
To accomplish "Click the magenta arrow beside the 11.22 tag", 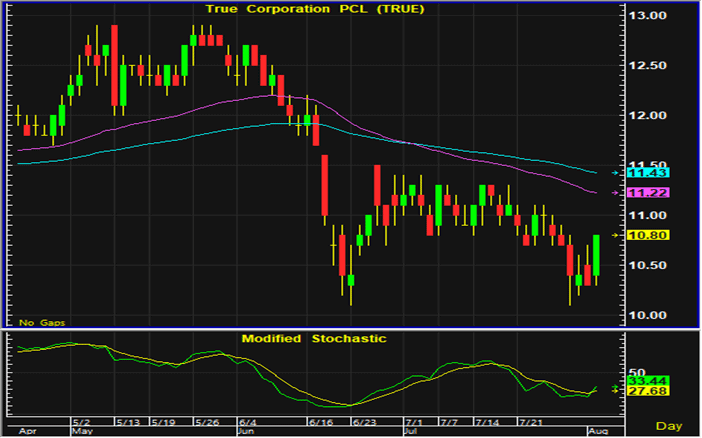I will [614, 192].
